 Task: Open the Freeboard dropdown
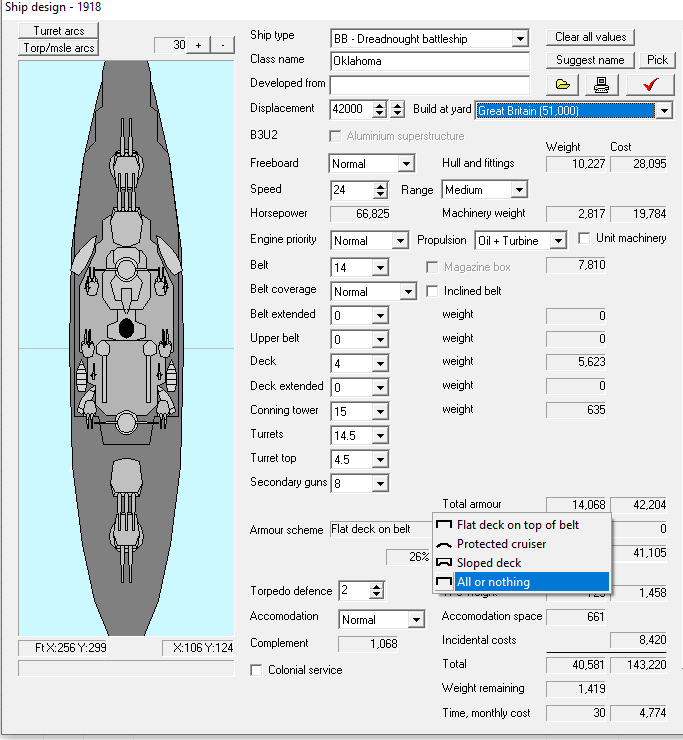tap(405, 164)
